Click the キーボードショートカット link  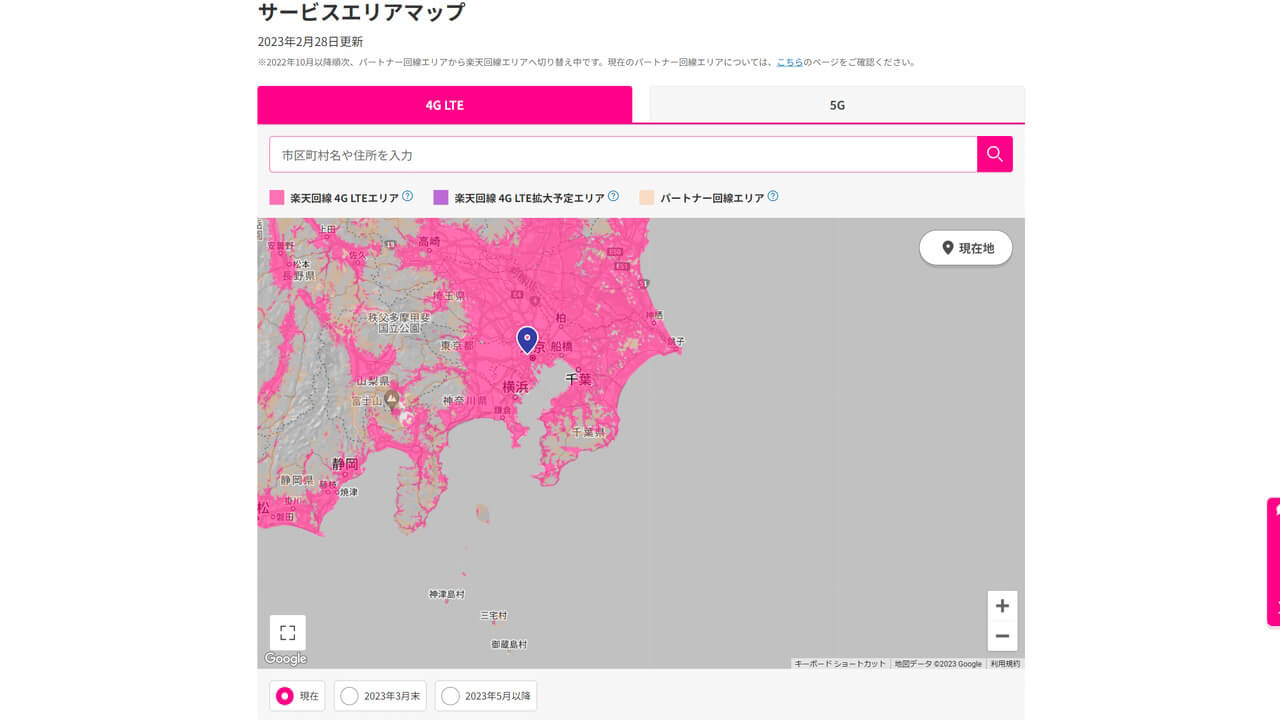tap(839, 662)
